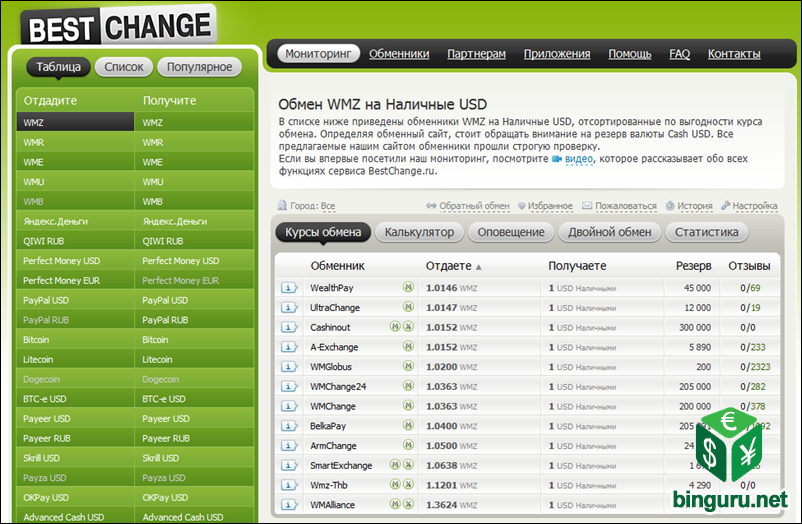The height and width of the screenshot is (524, 802).
Task: Click the M badge next to WealthPay
Action: (x=408, y=287)
